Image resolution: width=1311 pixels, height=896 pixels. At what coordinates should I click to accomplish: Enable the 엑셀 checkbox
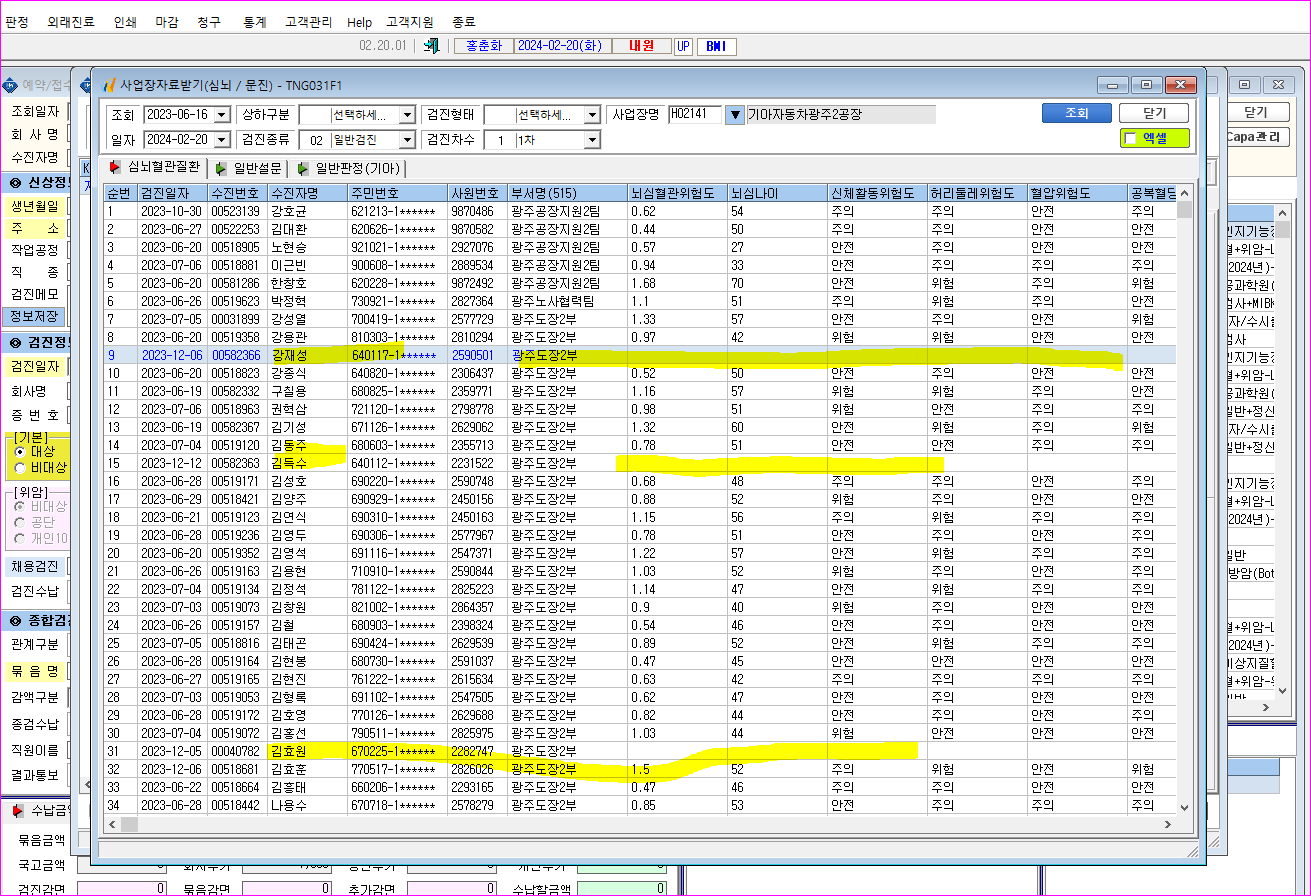coord(1131,139)
